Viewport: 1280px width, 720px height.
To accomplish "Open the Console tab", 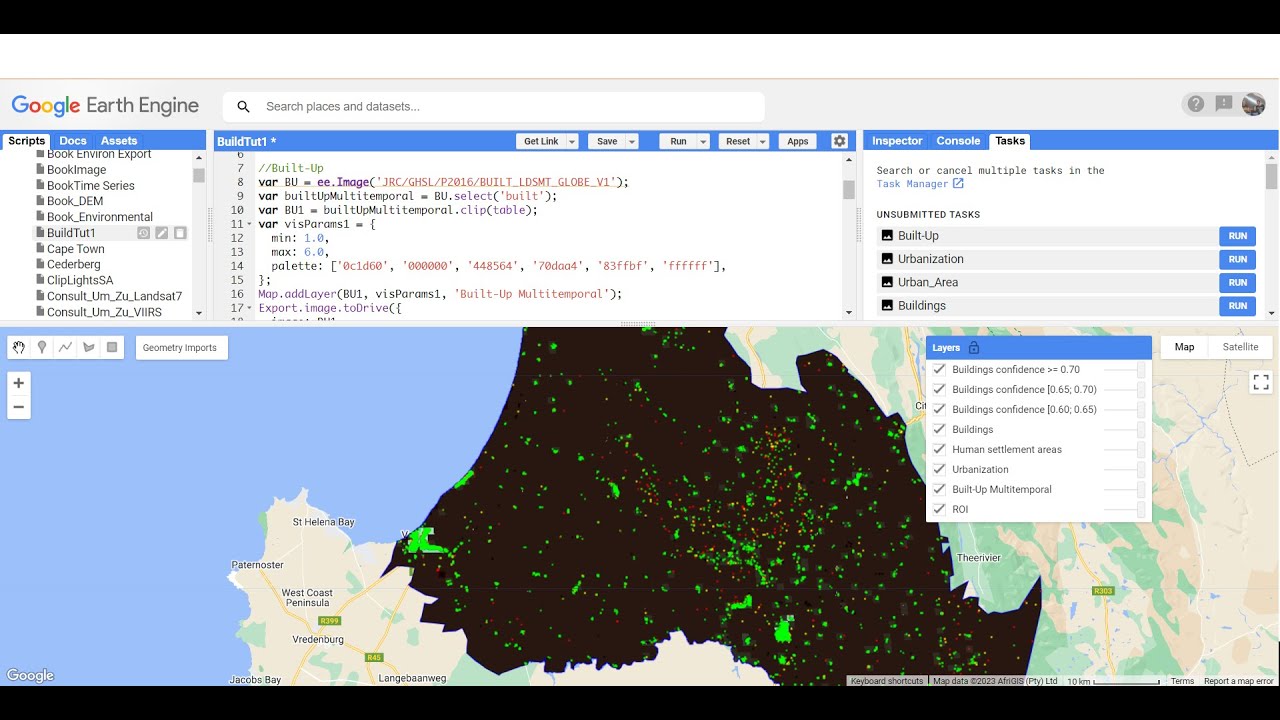I will 958,141.
